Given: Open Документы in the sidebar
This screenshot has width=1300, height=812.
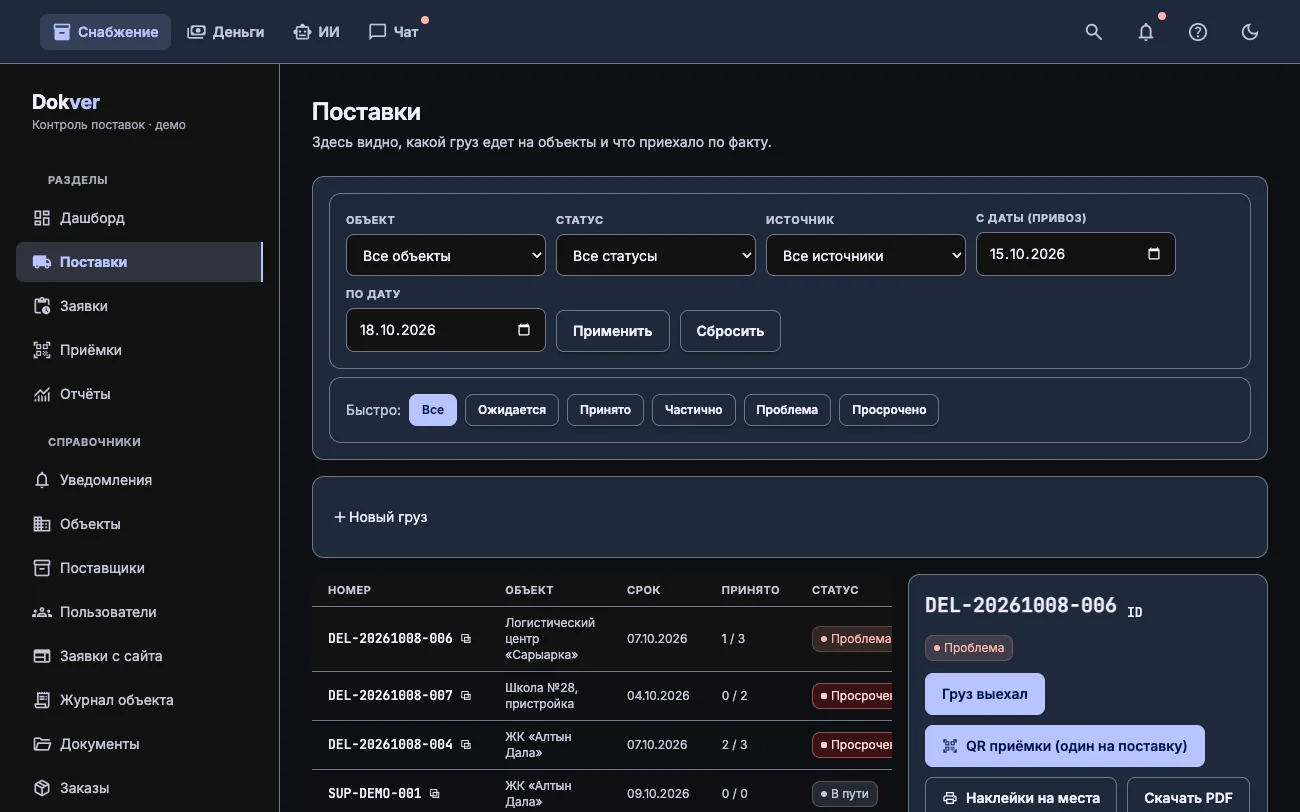Looking at the screenshot, I should pyautogui.click(x=139, y=744).
